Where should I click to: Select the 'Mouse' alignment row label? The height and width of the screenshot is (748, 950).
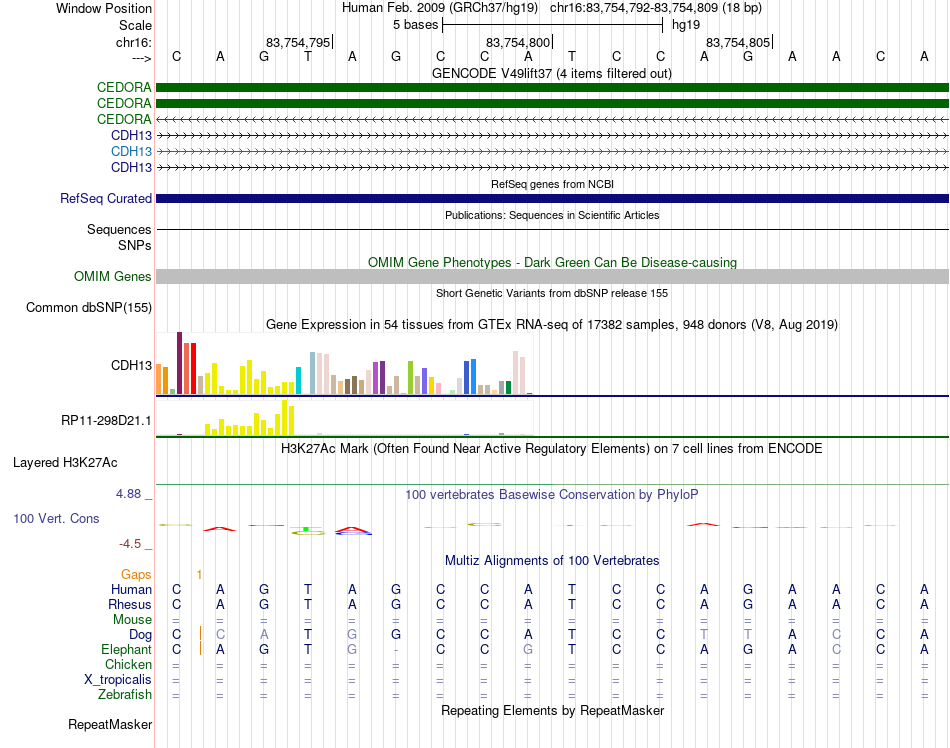132,620
